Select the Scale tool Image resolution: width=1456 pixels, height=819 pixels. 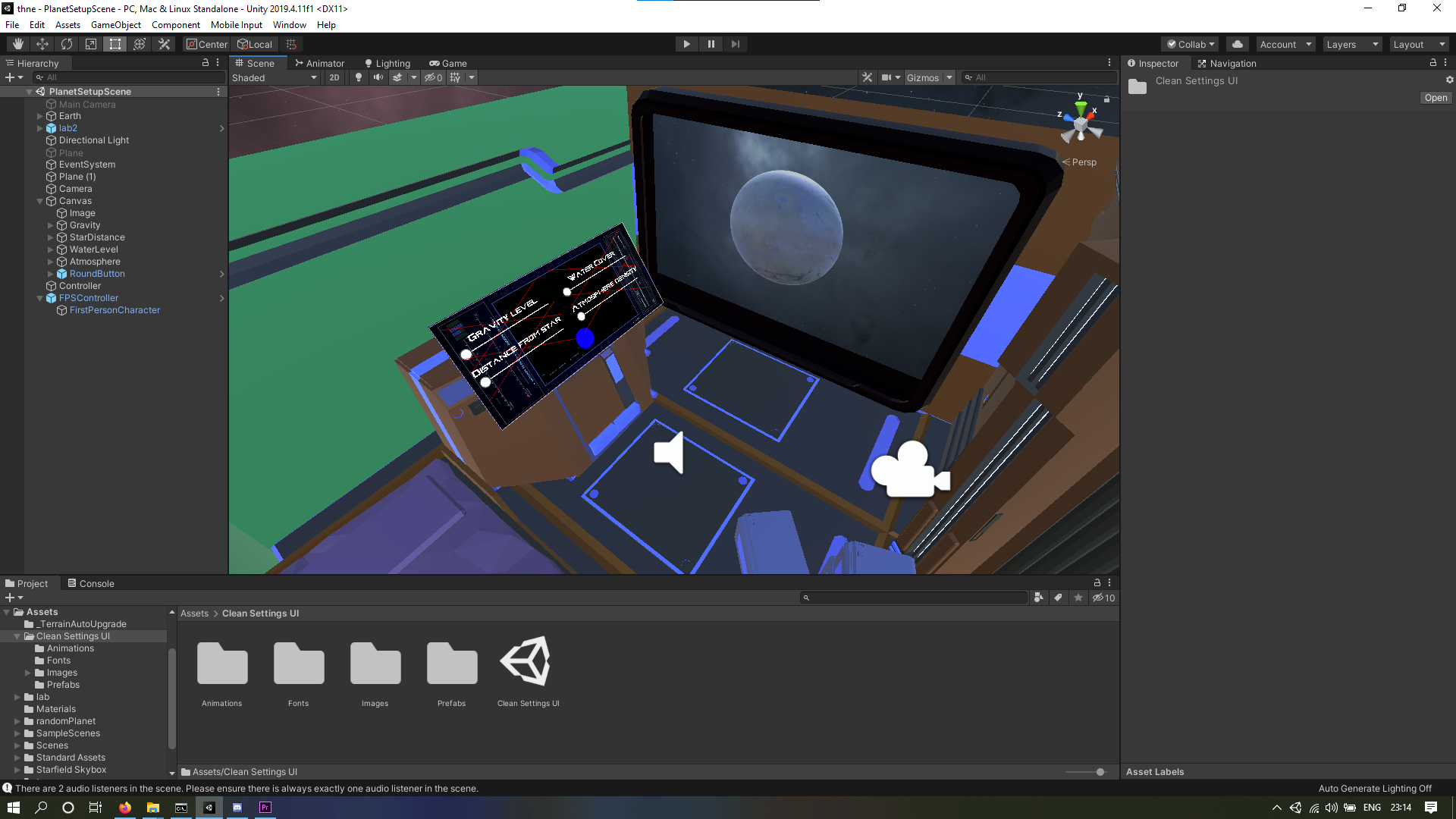(x=91, y=44)
